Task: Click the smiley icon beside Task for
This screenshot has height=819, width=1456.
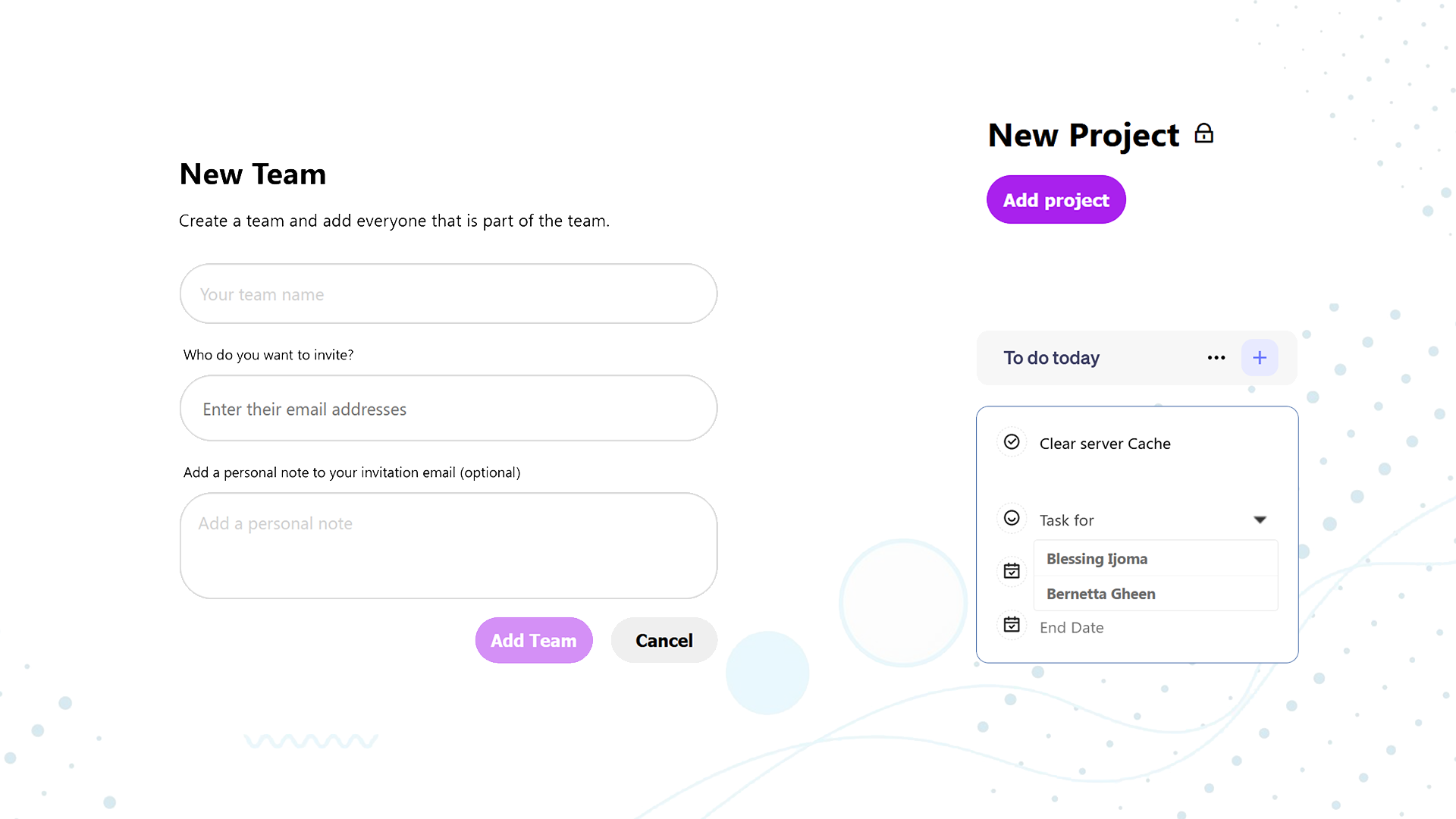Action: pos(1012,518)
